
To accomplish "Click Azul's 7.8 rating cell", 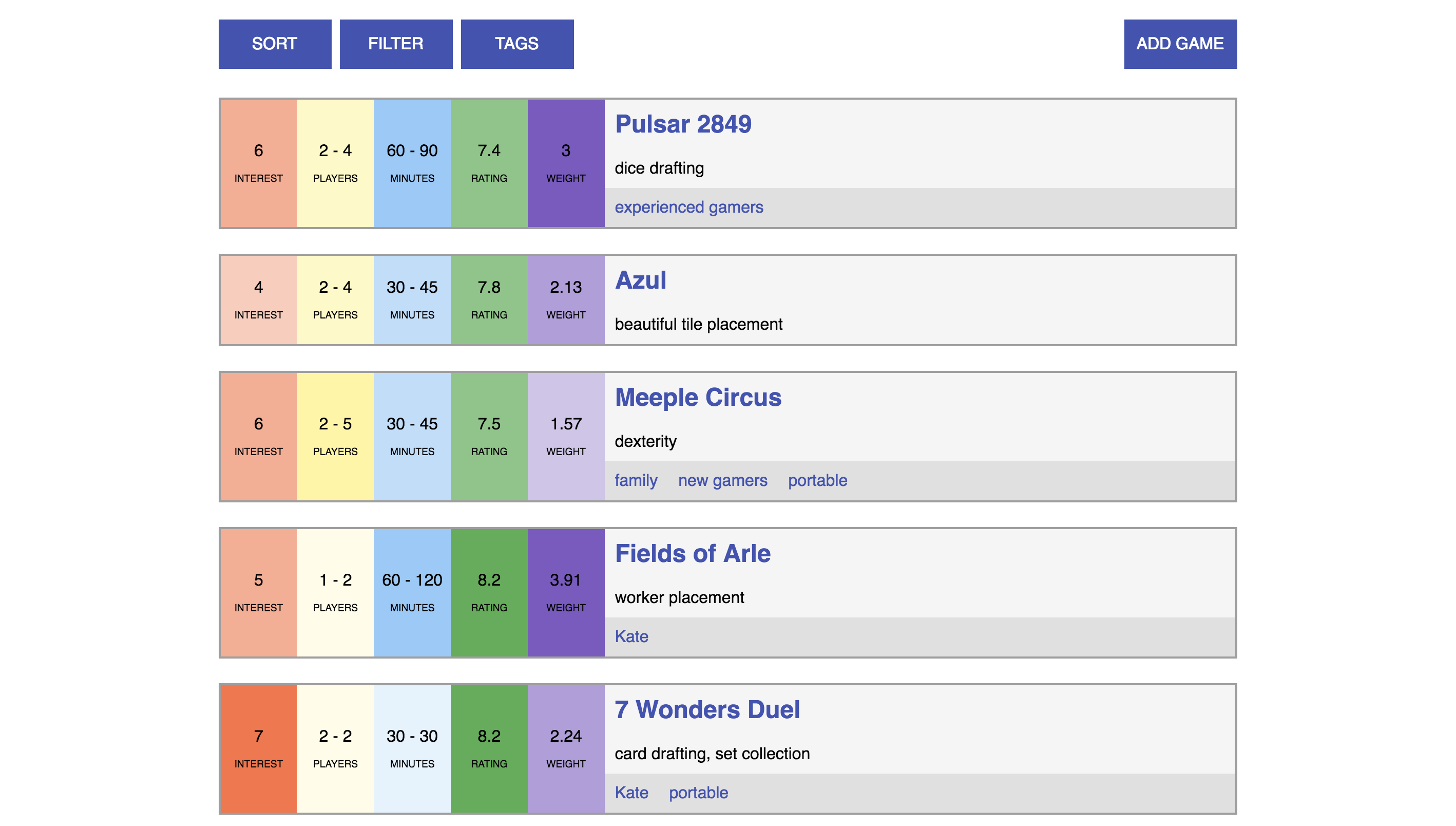I will 489,299.
